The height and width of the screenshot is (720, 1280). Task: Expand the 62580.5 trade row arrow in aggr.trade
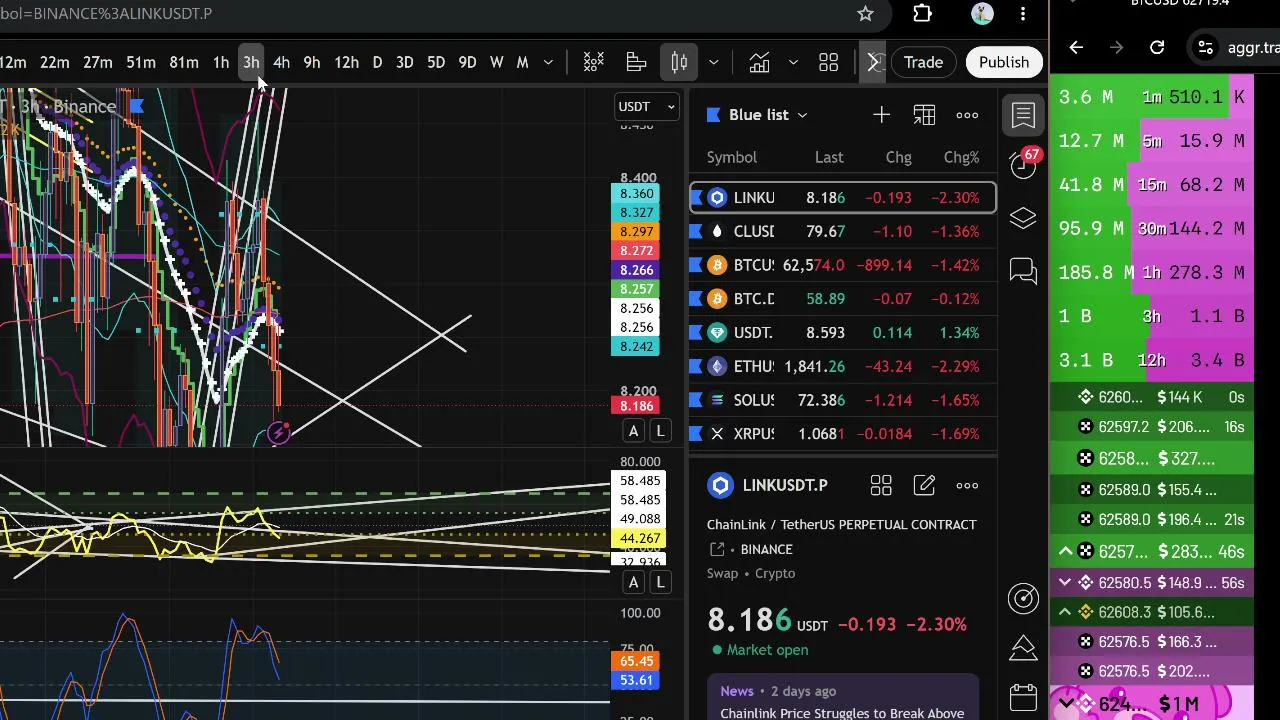point(1065,582)
